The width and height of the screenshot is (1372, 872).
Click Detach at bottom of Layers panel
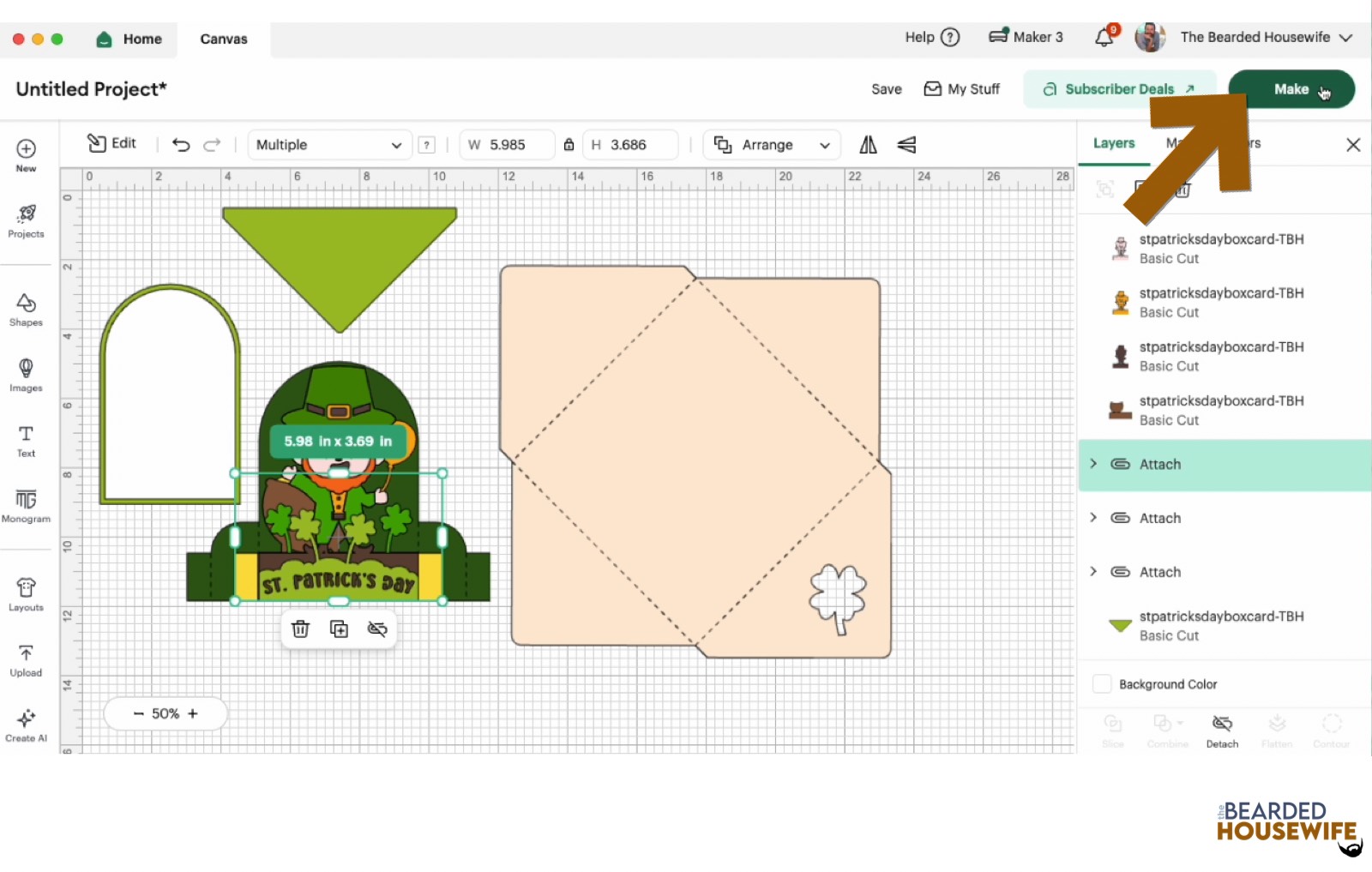click(1222, 731)
